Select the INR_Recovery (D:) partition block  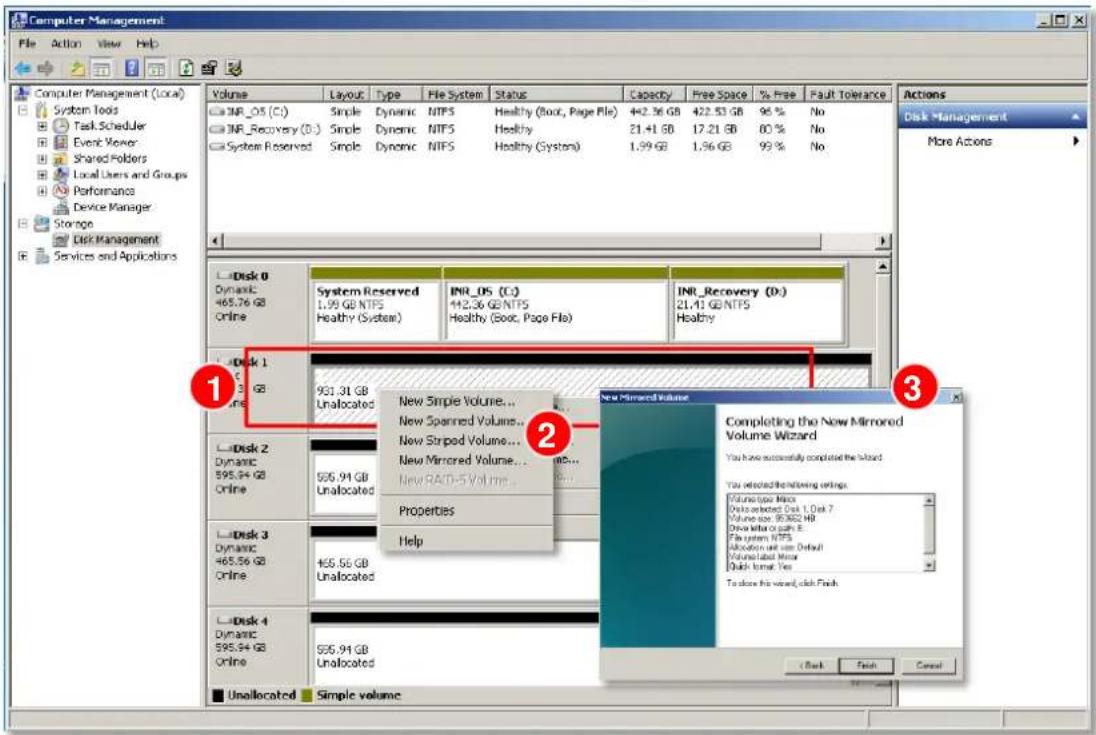click(x=757, y=305)
